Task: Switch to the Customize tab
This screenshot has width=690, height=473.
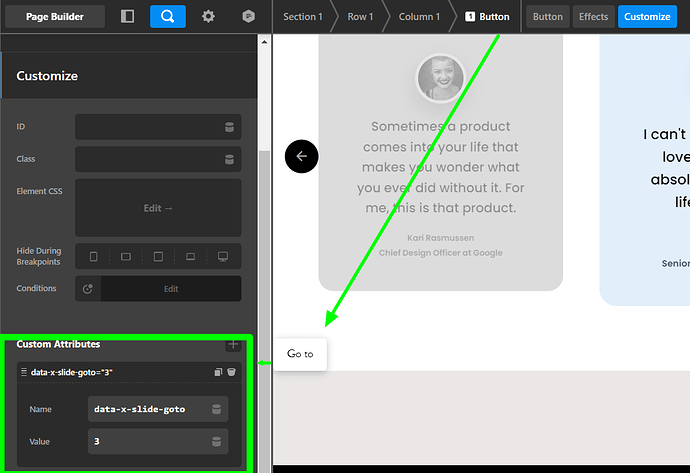Action: (x=647, y=17)
